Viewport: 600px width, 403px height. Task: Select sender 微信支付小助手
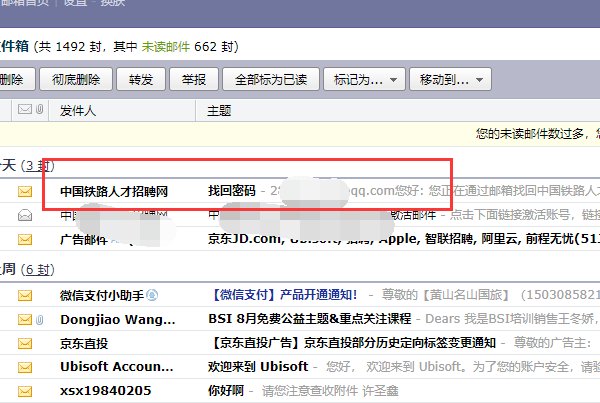pos(102,295)
